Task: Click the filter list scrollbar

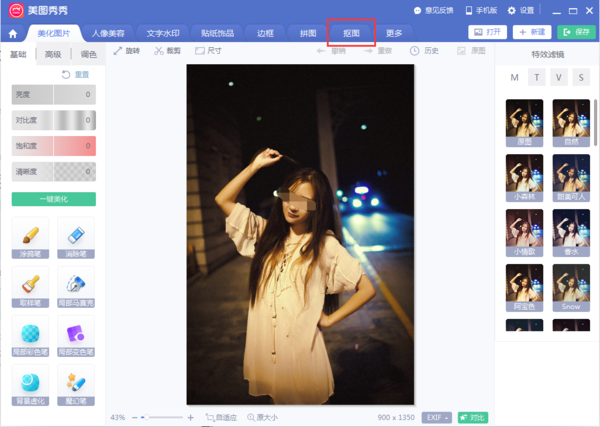Action: (x=595, y=122)
